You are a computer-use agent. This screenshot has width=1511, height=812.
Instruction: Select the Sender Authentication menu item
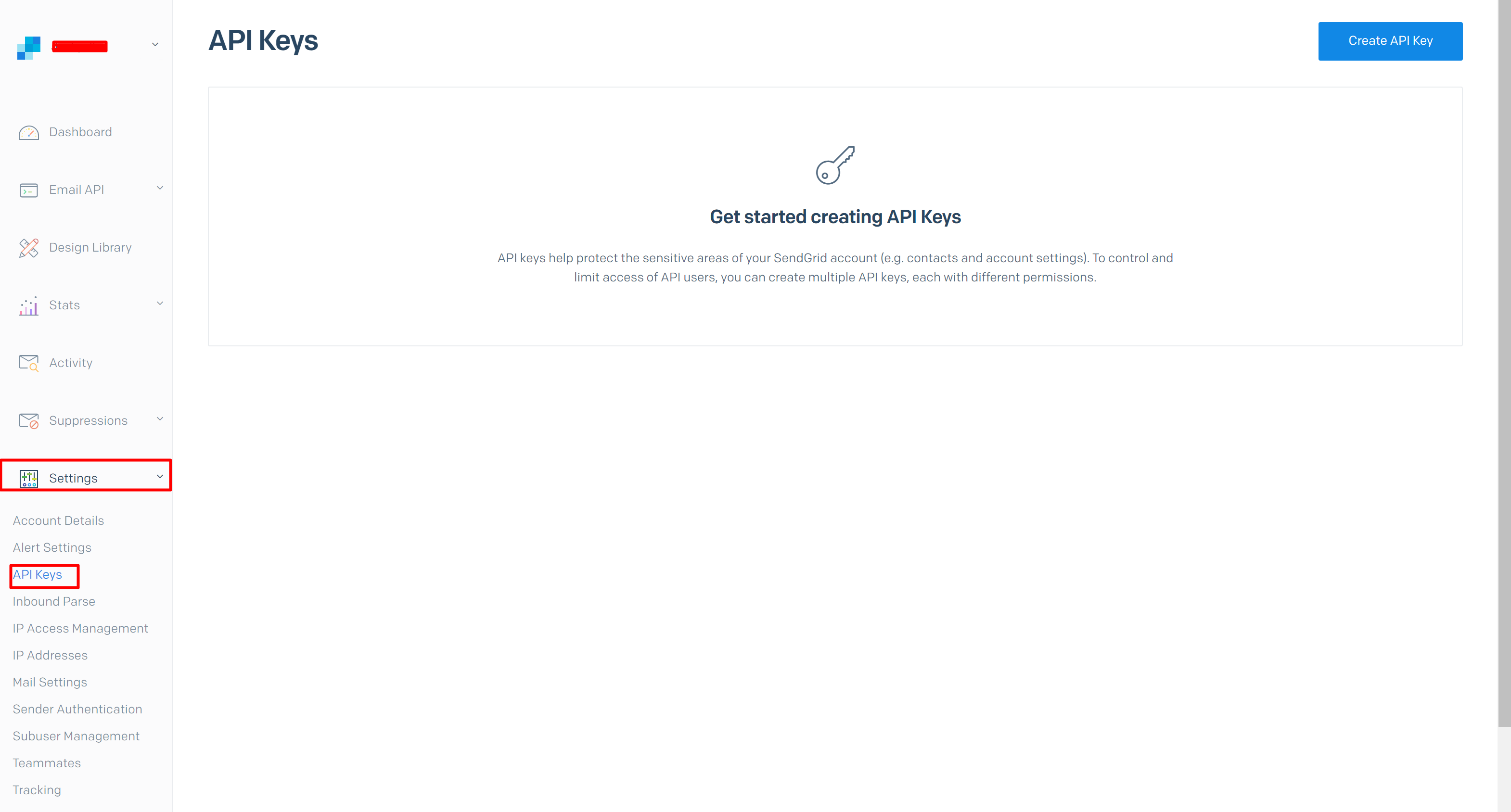pos(77,708)
